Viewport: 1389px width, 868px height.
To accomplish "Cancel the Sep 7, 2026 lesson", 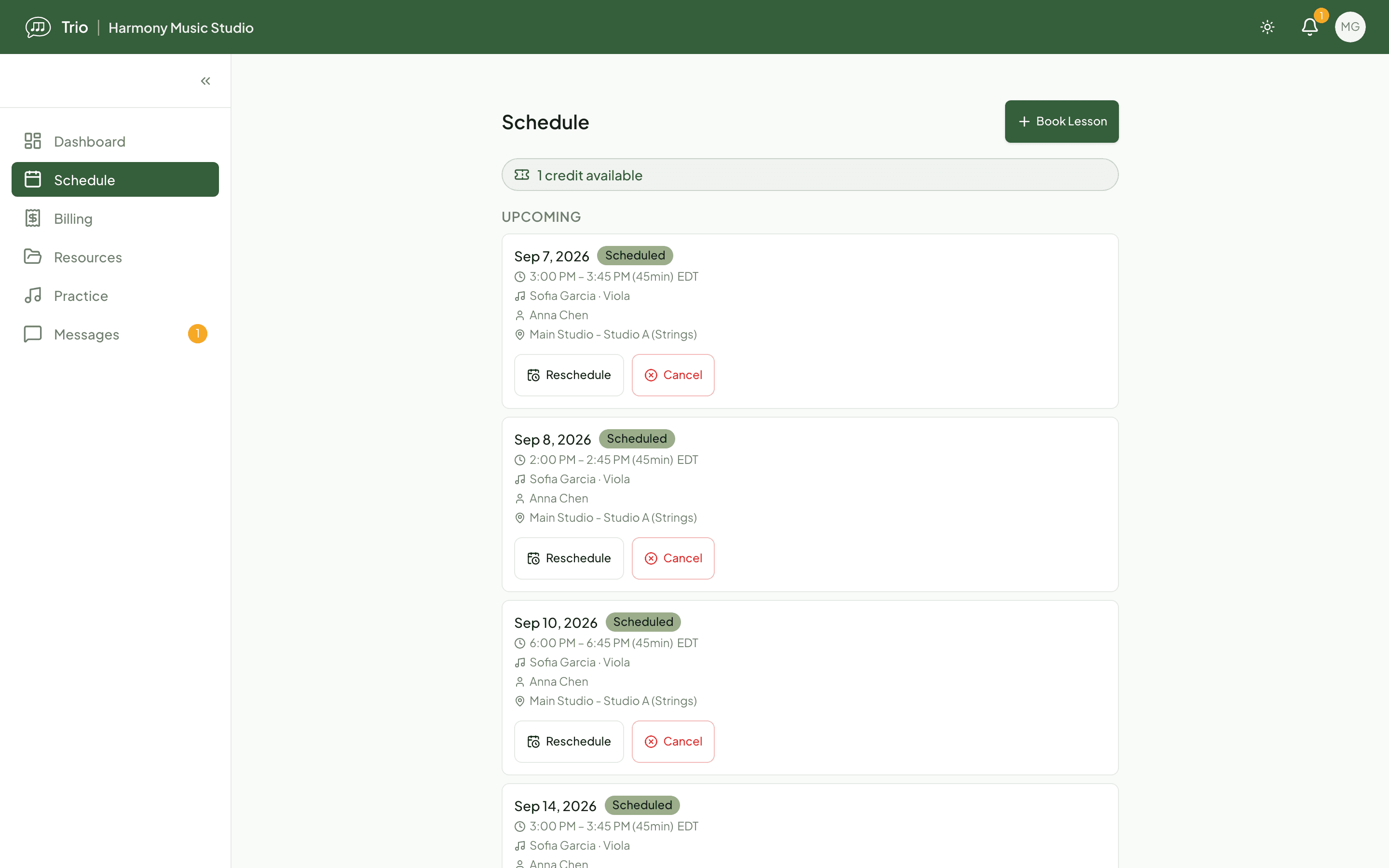I will pos(673,375).
